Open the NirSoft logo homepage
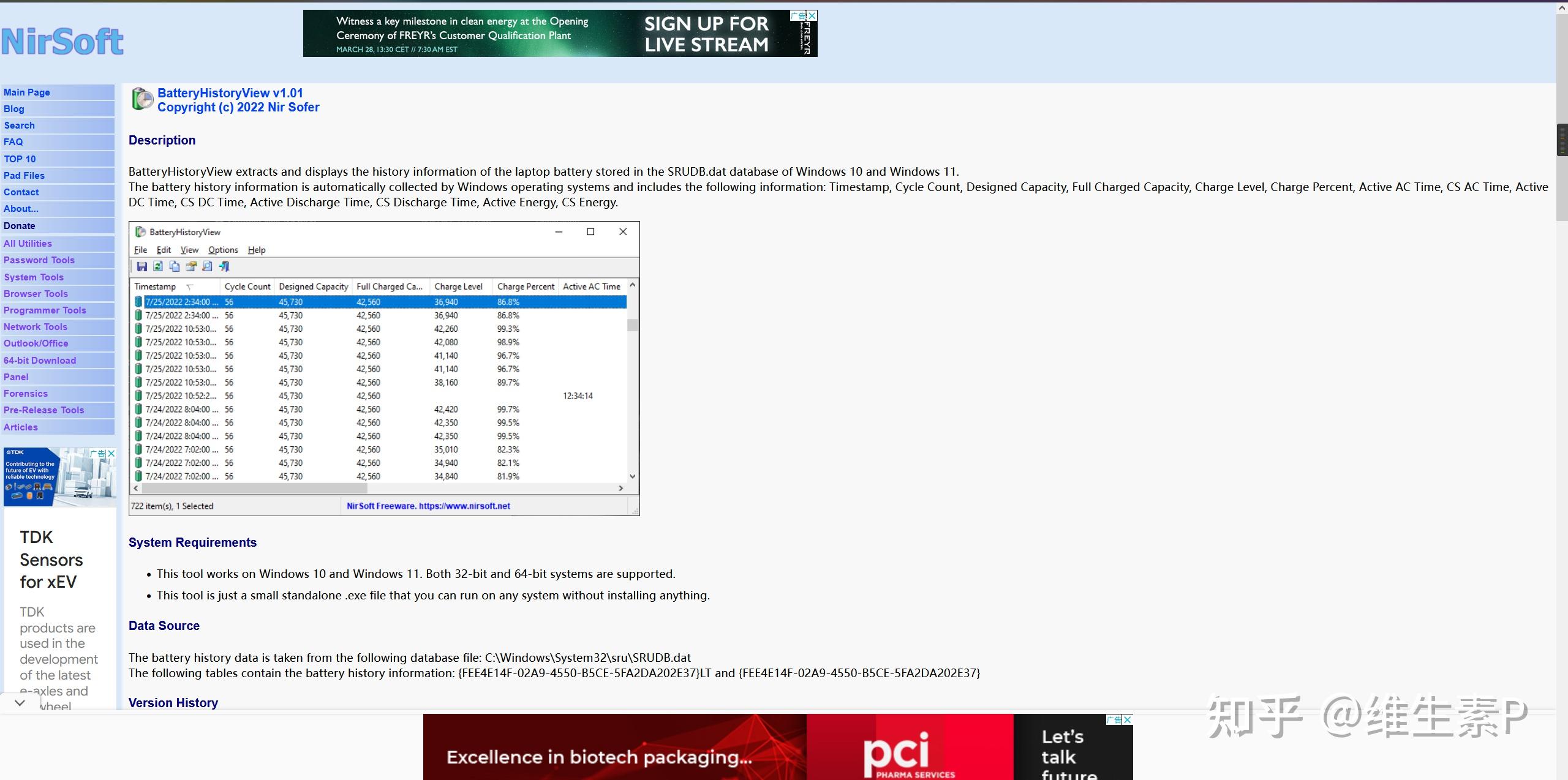 click(62, 42)
